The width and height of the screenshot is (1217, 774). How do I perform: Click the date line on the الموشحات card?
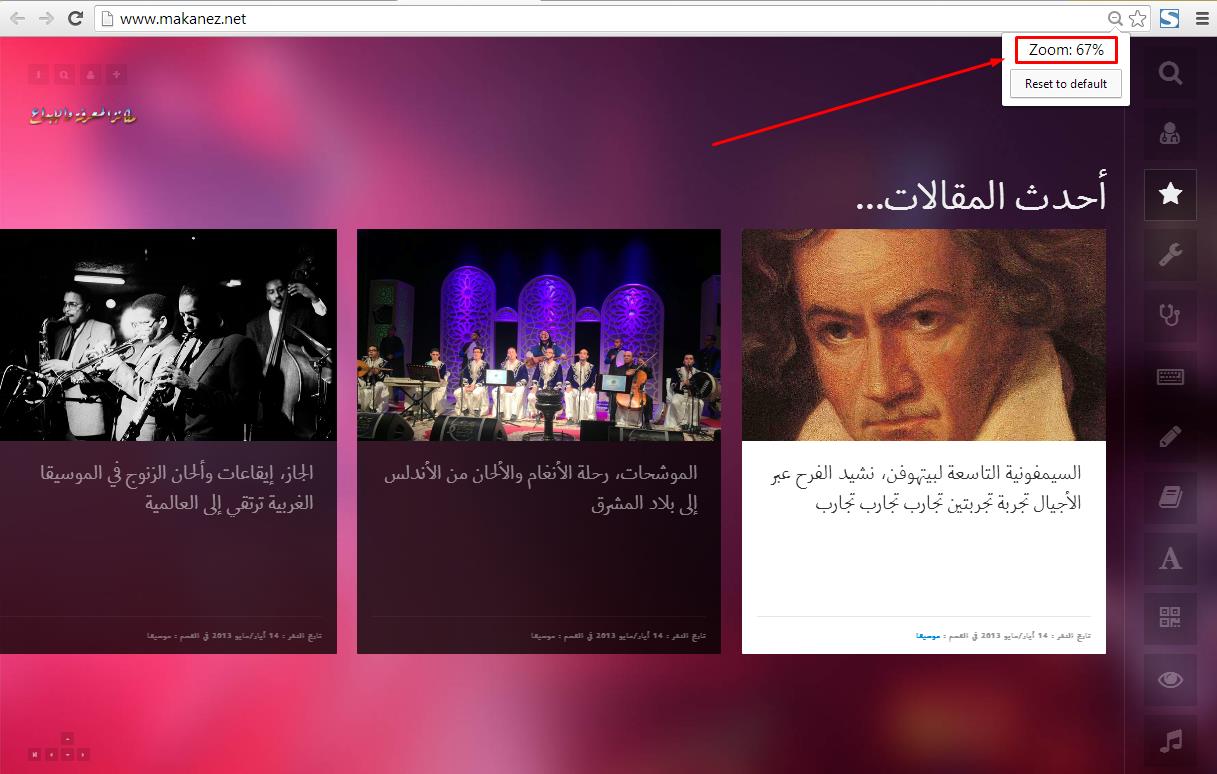pyautogui.click(x=619, y=635)
